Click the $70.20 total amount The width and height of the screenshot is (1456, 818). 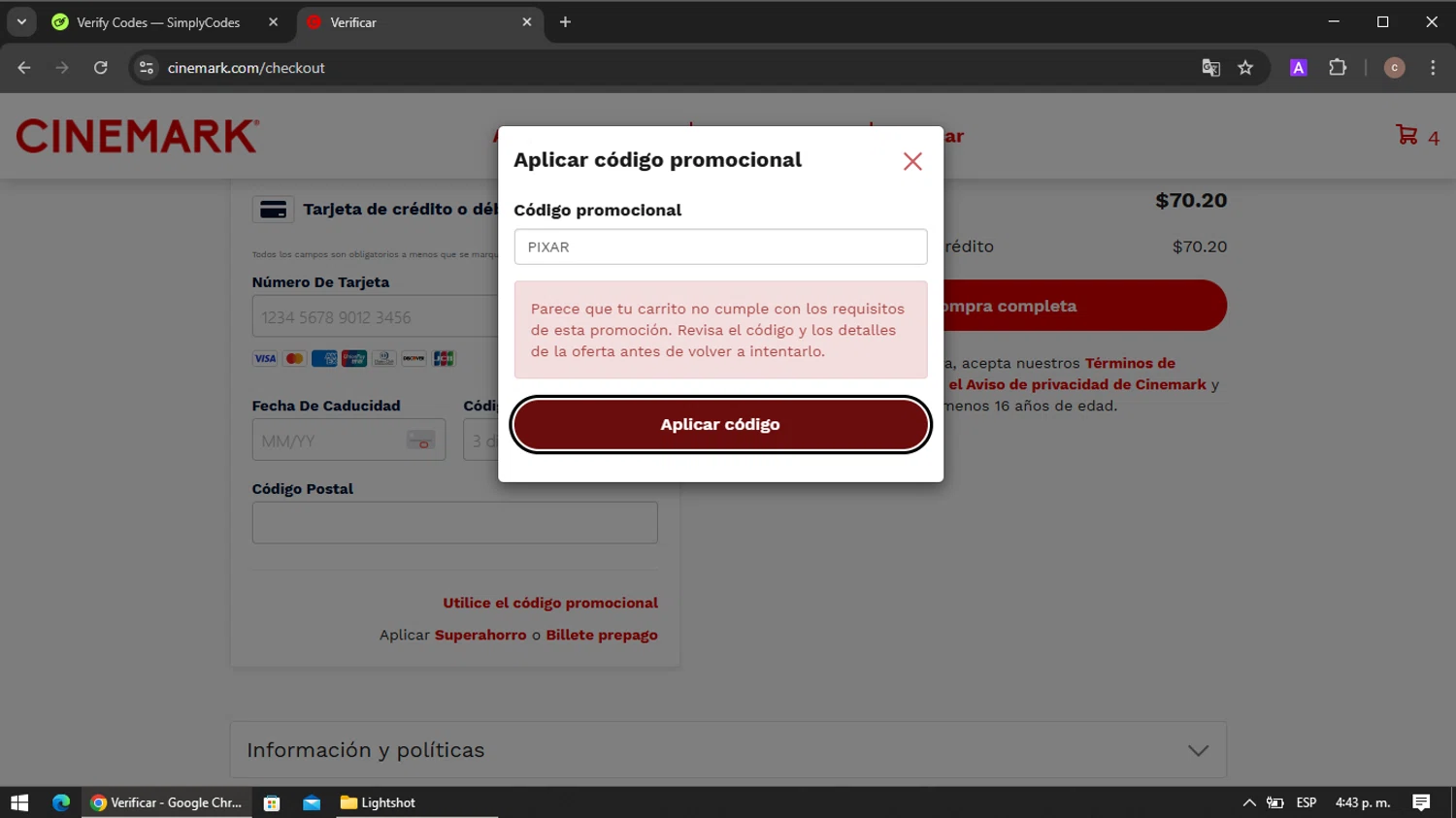click(1191, 201)
